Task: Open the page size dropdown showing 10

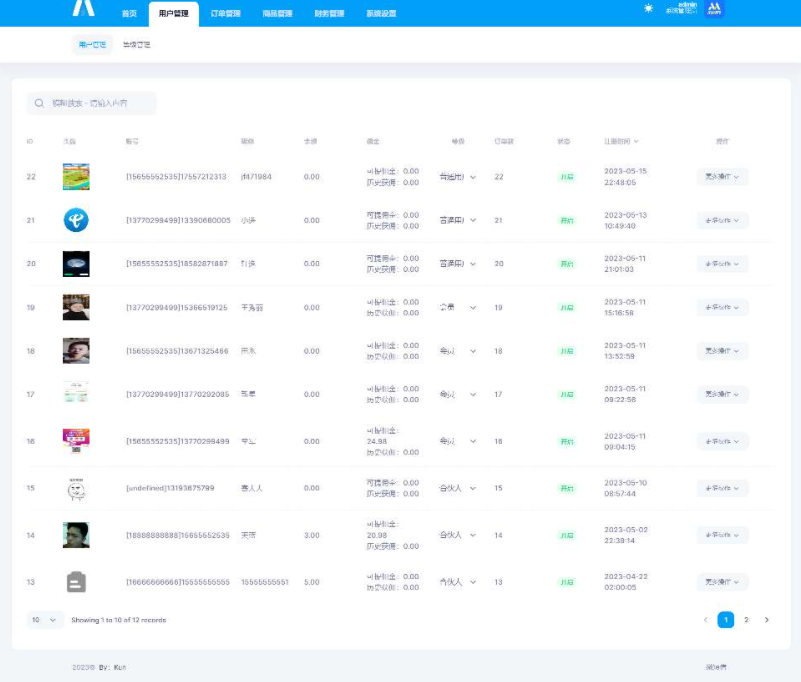Action: (x=45, y=620)
